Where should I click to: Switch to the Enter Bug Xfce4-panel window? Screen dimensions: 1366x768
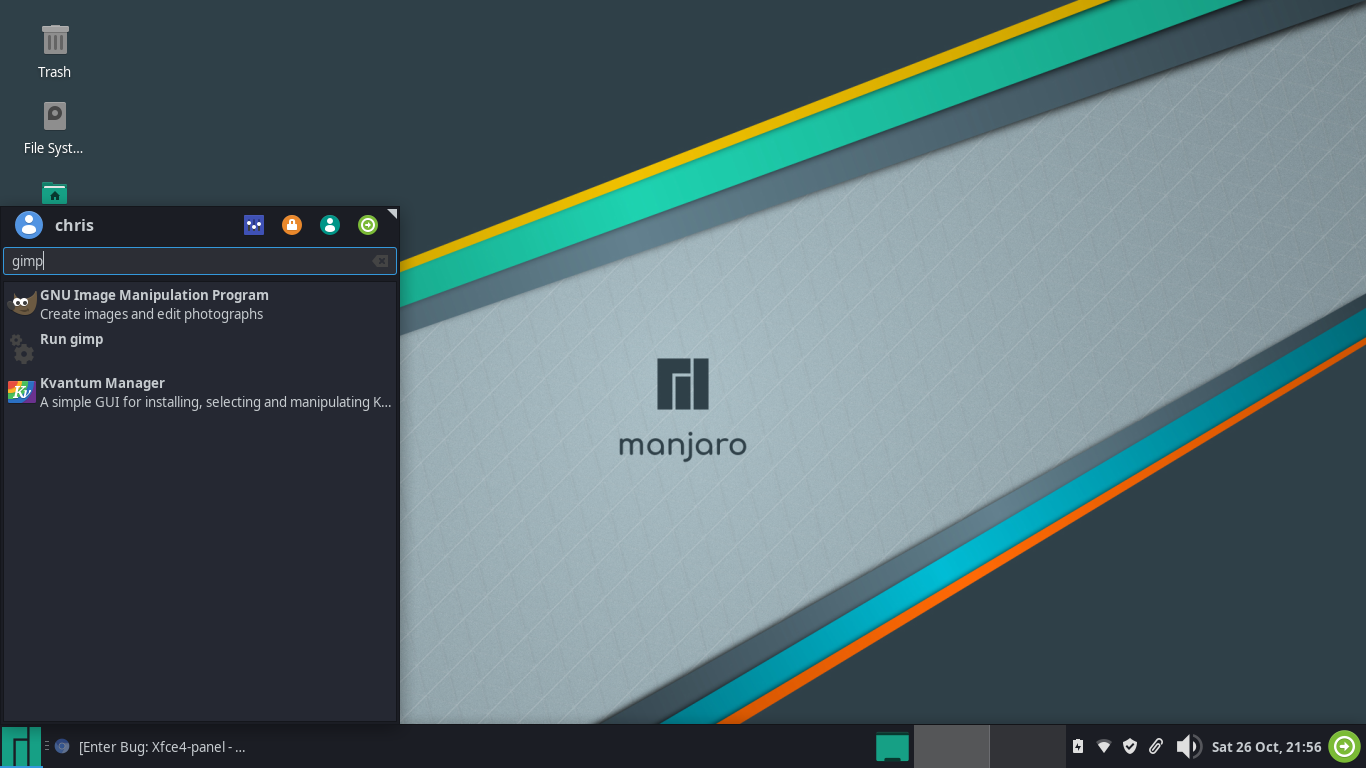pos(160,746)
